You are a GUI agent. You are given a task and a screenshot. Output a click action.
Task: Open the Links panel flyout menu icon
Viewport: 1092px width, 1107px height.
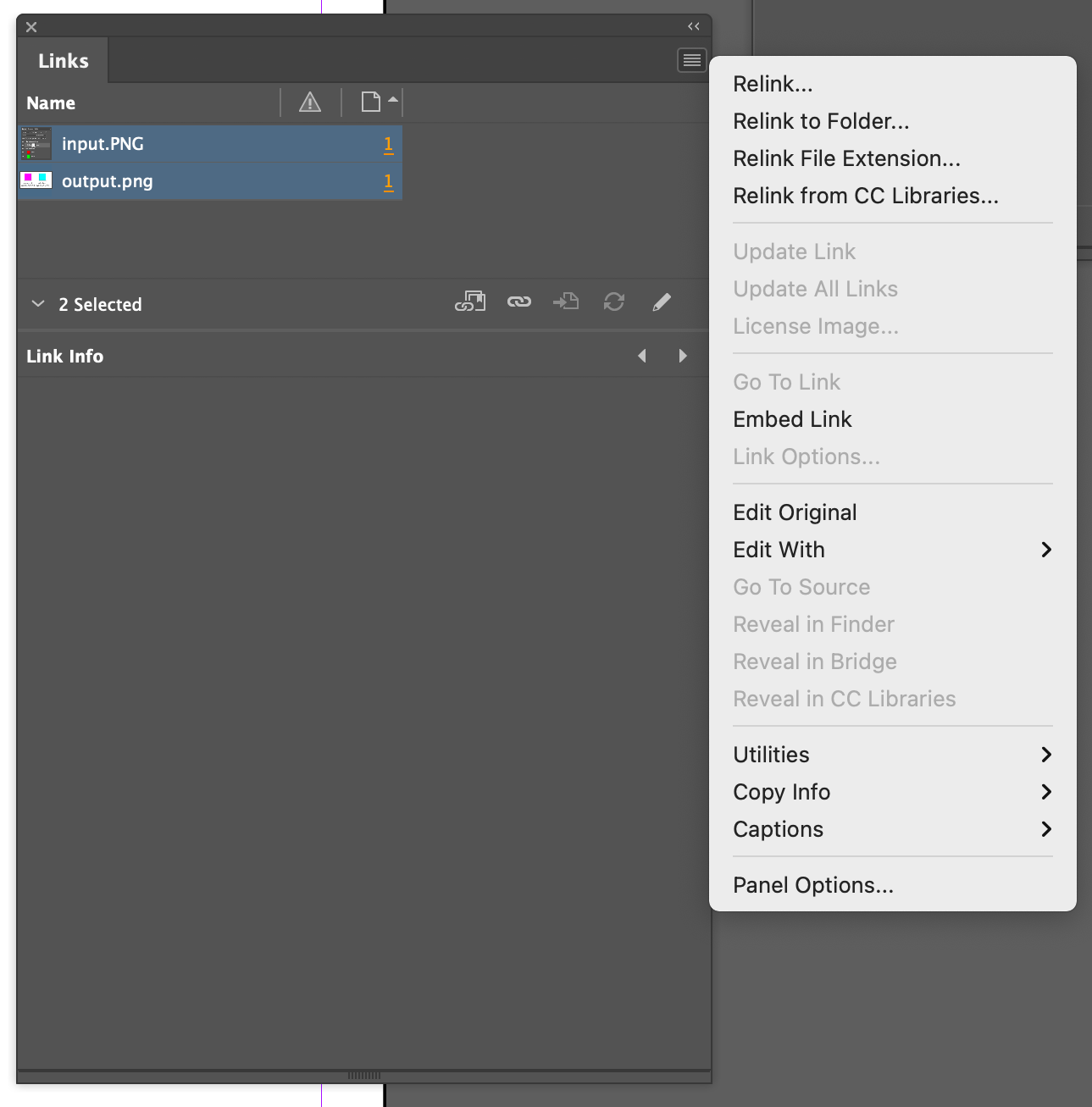click(691, 60)
